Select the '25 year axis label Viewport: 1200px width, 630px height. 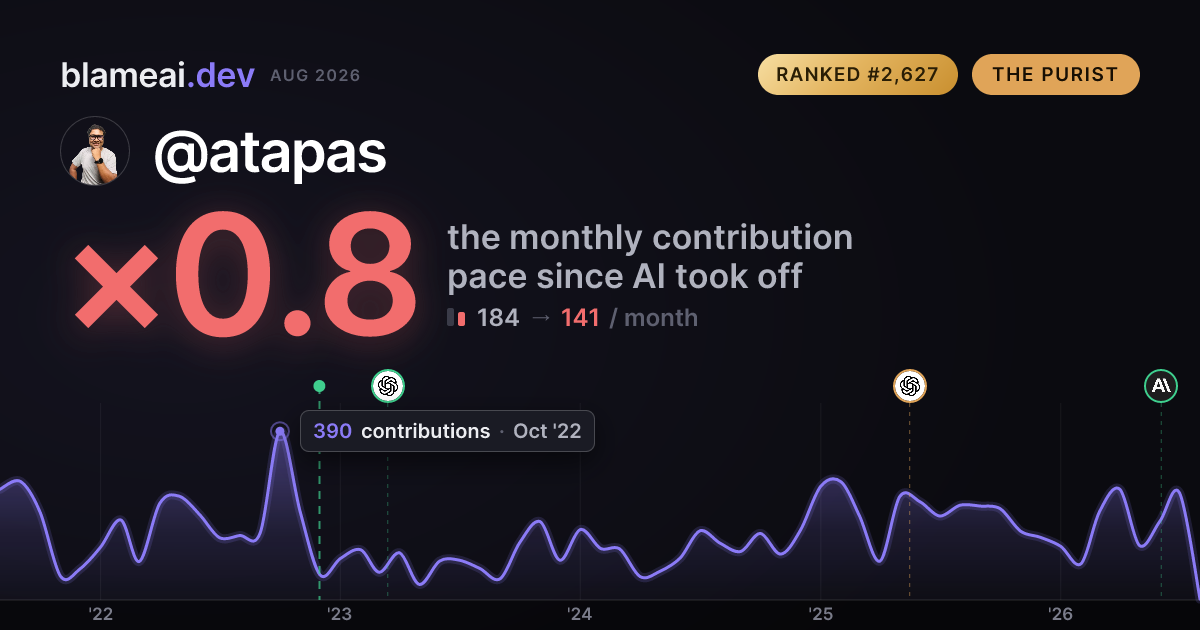[820, 614]
